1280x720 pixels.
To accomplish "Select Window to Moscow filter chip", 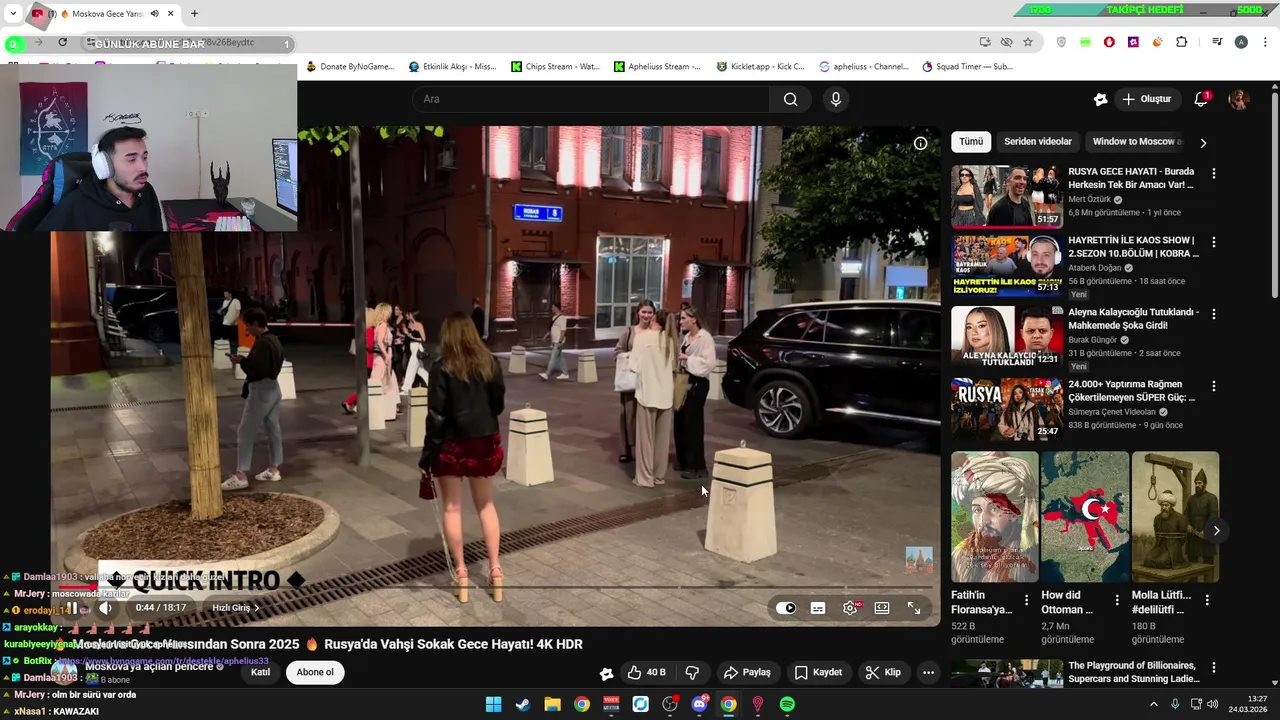I will pyautogui.click(x=1137, y=142).
